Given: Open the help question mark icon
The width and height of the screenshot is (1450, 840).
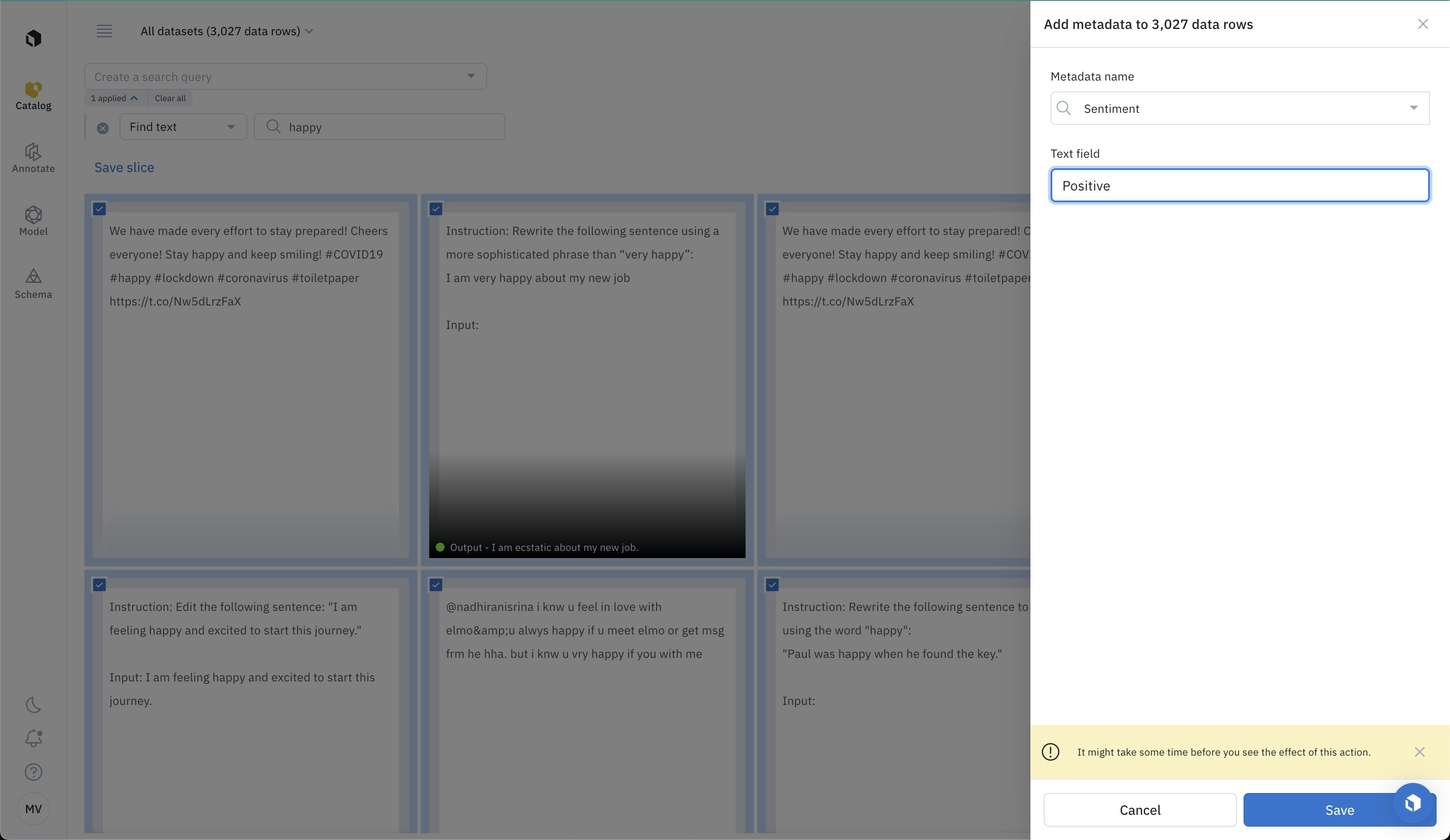Looking at the screenshot, I should (34, 772).
